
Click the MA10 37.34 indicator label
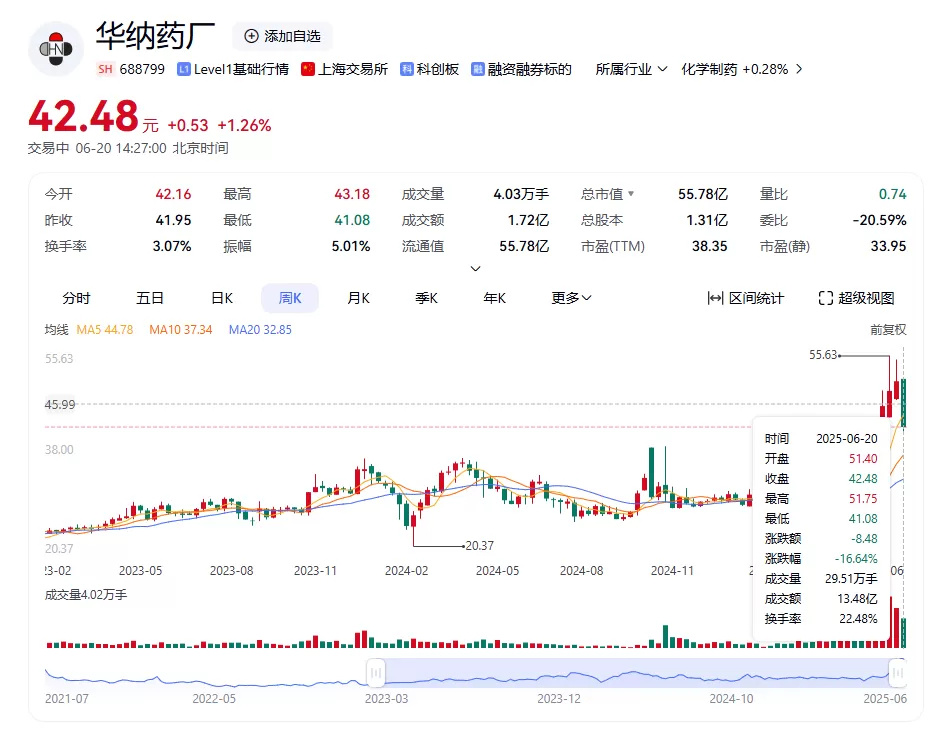point(181,329)
